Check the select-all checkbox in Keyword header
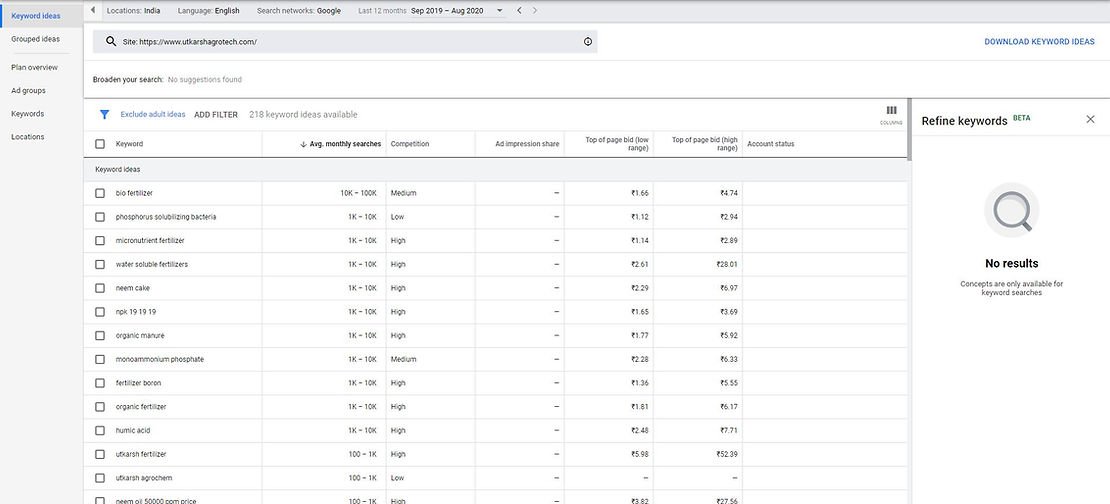This screenshot has width=1110, height=504. [x=100, y=144]
